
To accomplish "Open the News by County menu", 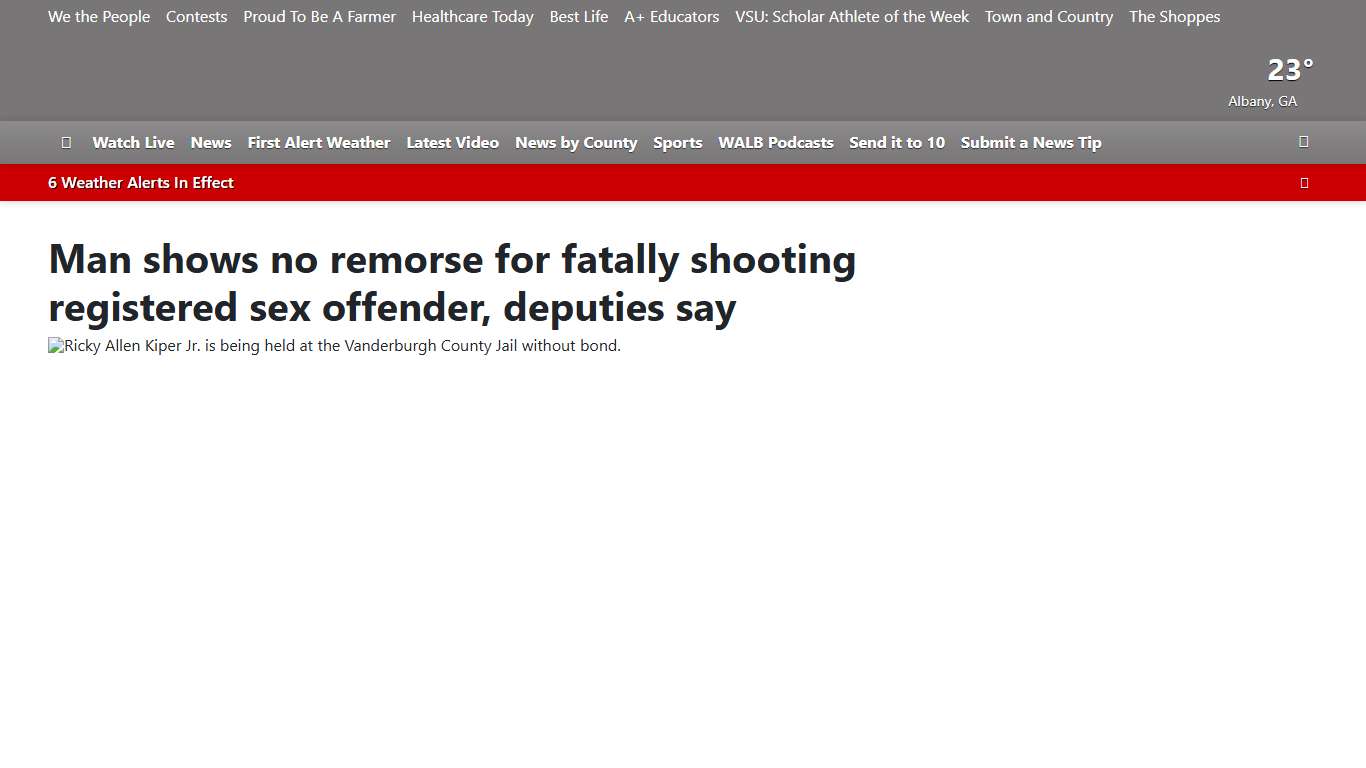I will pos(576,143).
